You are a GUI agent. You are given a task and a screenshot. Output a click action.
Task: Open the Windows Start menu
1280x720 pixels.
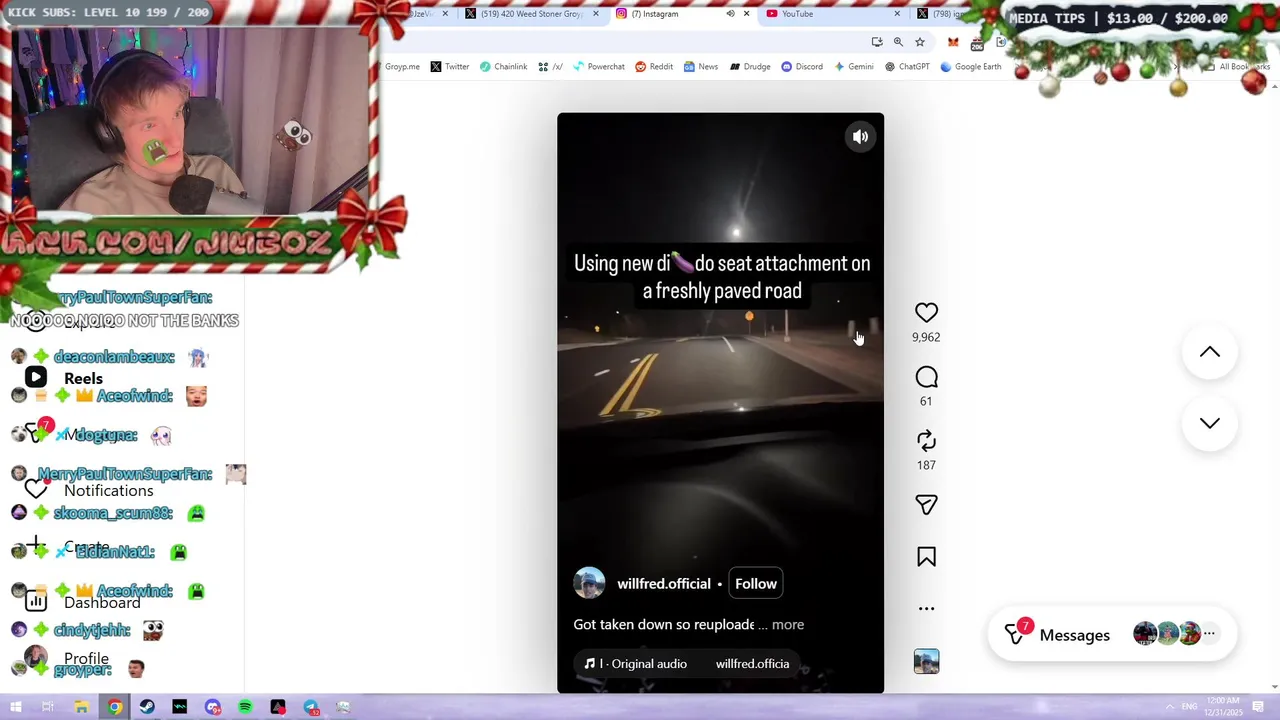tap(15, 707)
